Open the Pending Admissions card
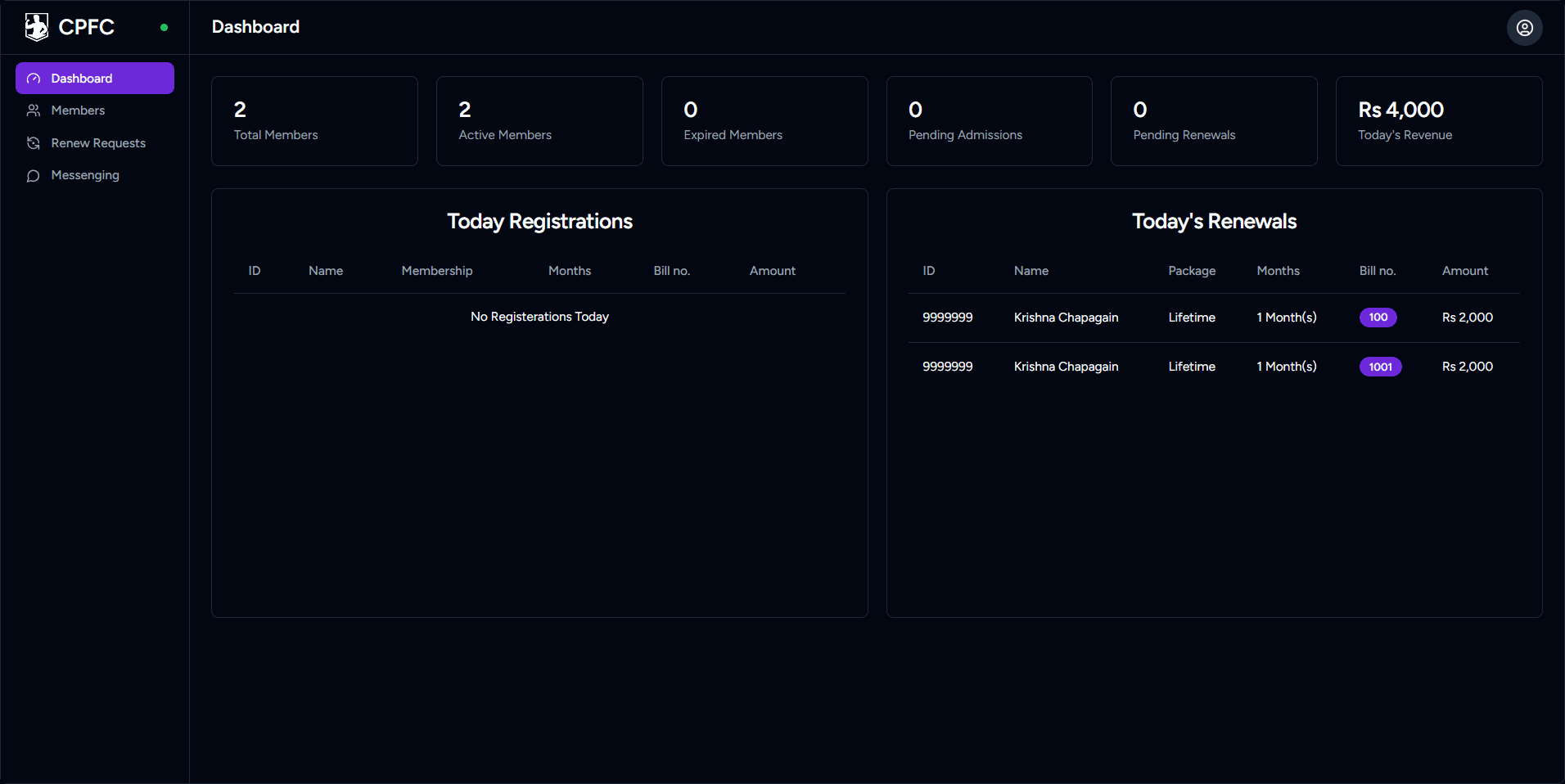Image resolution: width=1565 pixels, height=784 pixels. pyautogui.click(x=989, y=121)
